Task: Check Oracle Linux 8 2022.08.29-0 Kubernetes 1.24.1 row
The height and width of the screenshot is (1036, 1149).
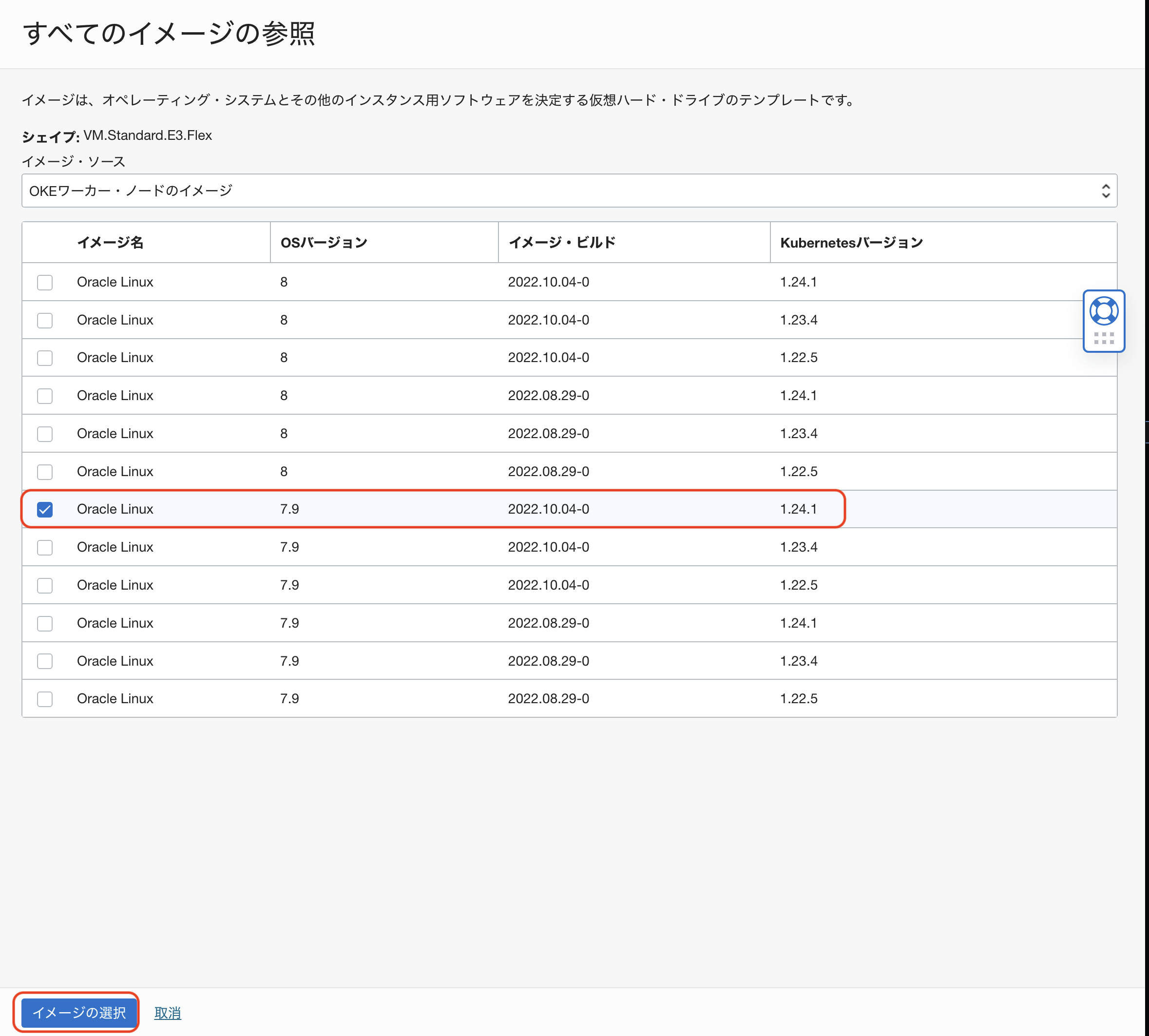Action: (x=45, y=396)
